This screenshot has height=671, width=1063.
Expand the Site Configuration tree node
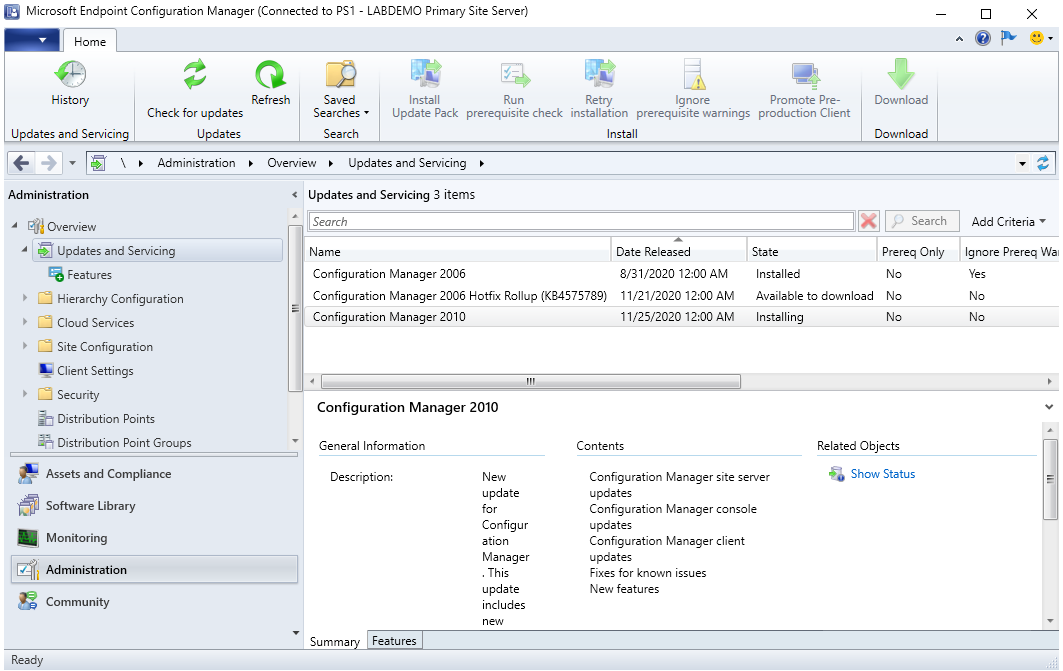coord(25,347)
